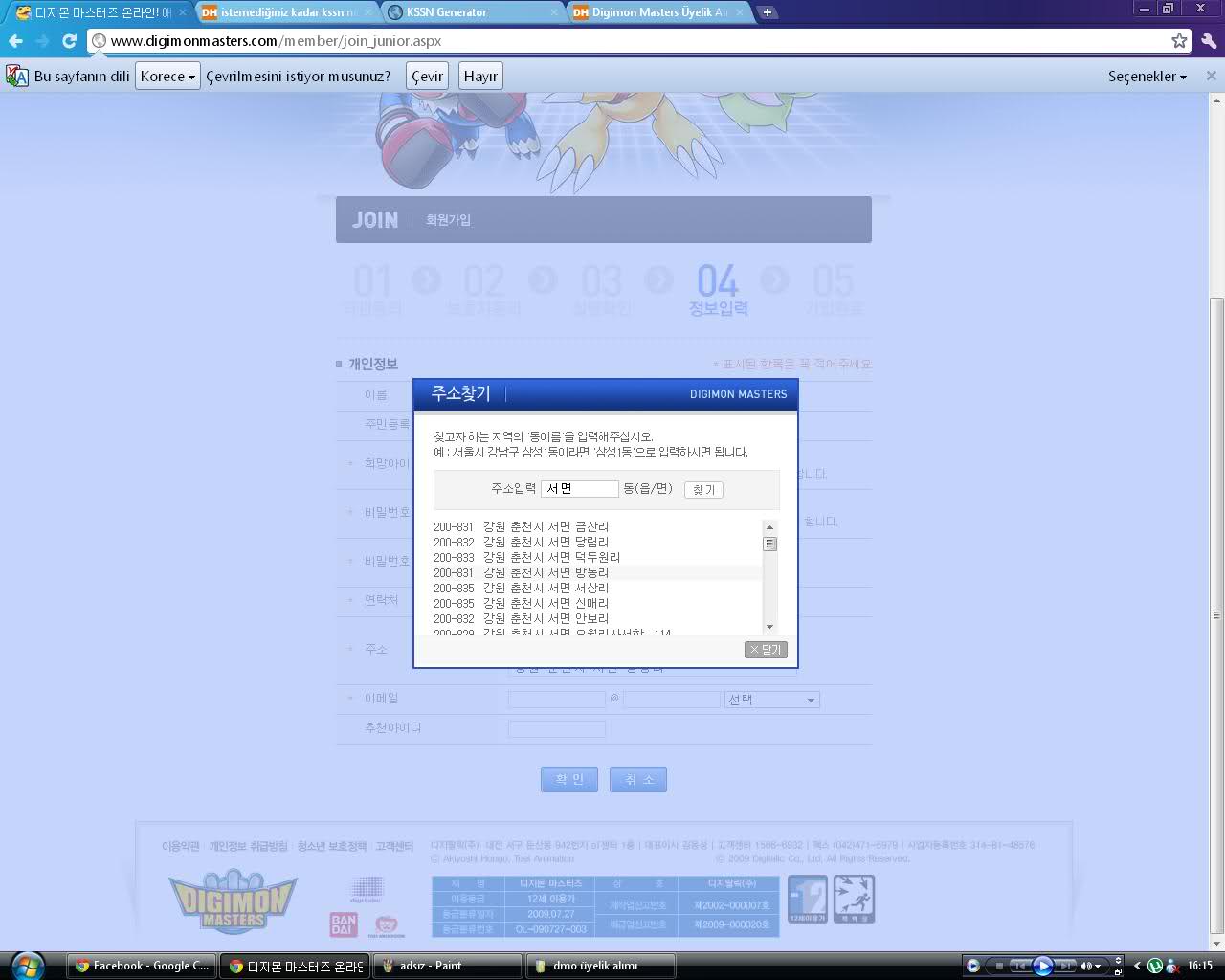Bookmark page with star icon
The width and height of the screenshot is (1225, 980).
[1179, 41]
